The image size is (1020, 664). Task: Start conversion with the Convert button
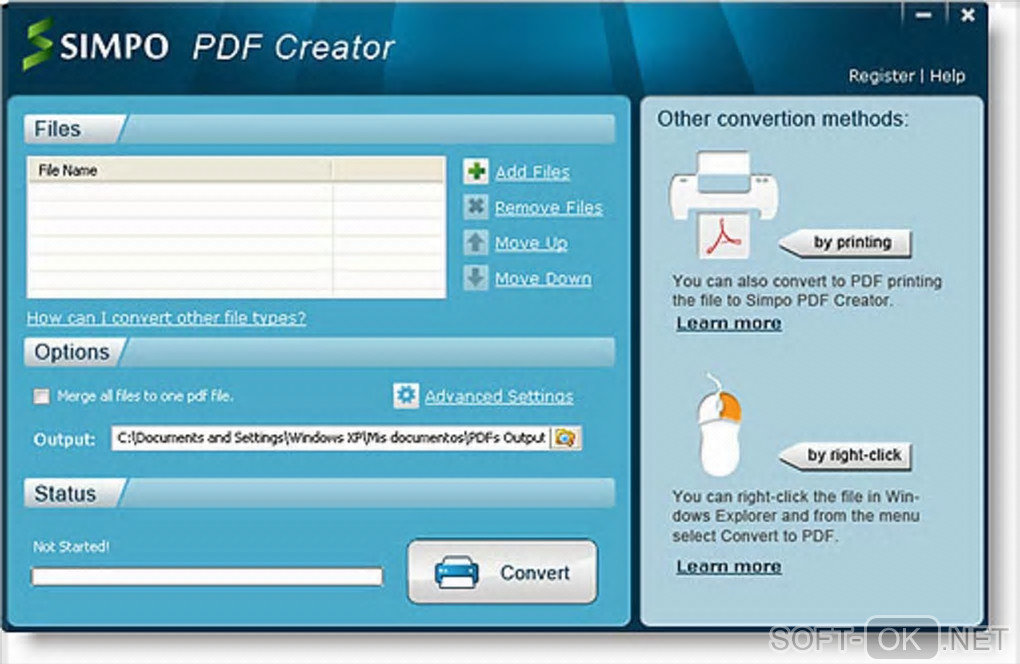pyautogui.click(x=502, y=572)
